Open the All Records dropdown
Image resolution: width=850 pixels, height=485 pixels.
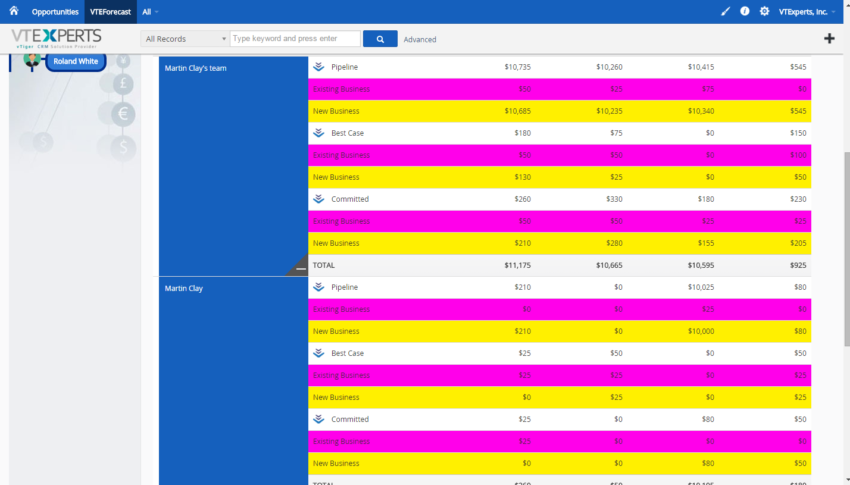(x=185, y=38)
